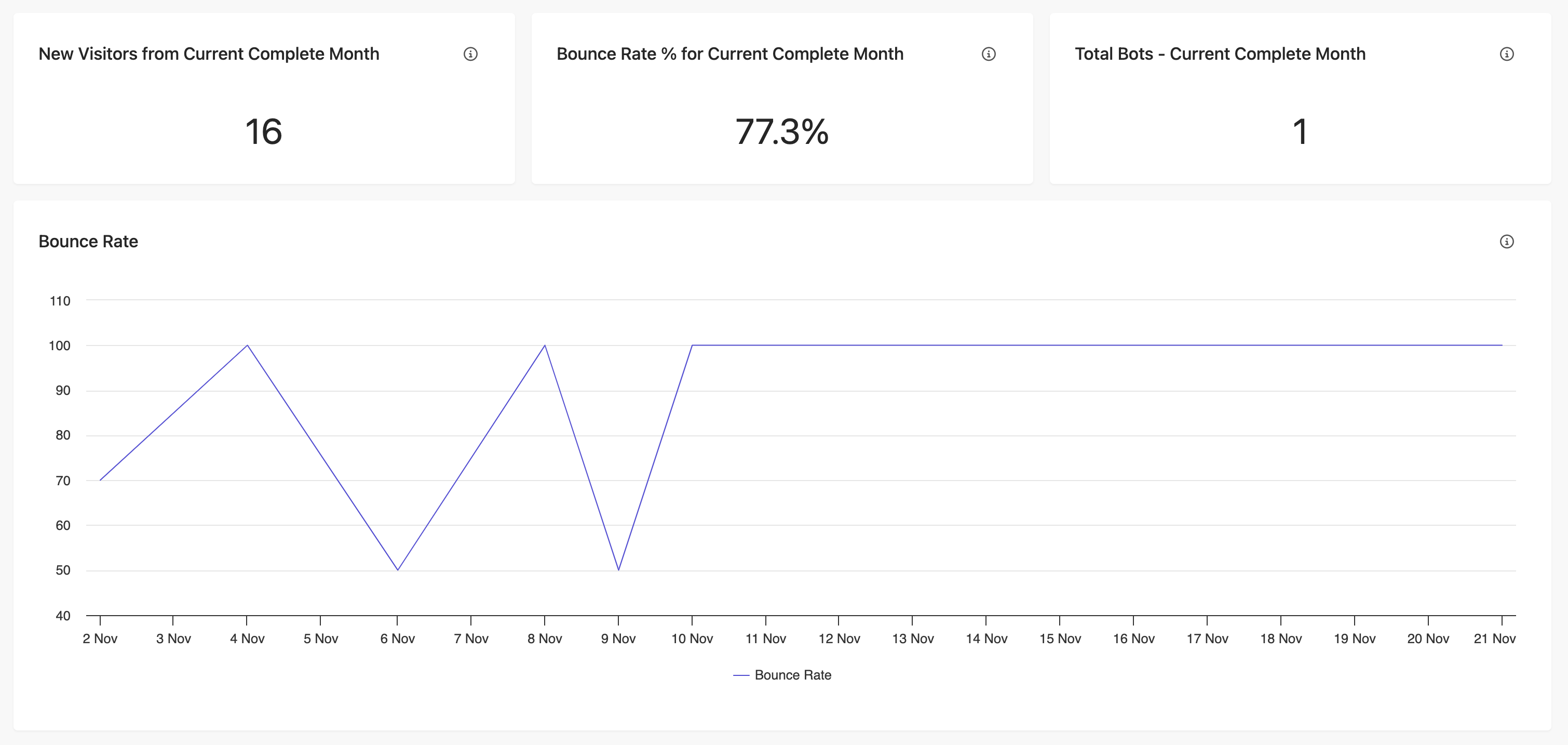Click the 2 Nov axis label

100,638
